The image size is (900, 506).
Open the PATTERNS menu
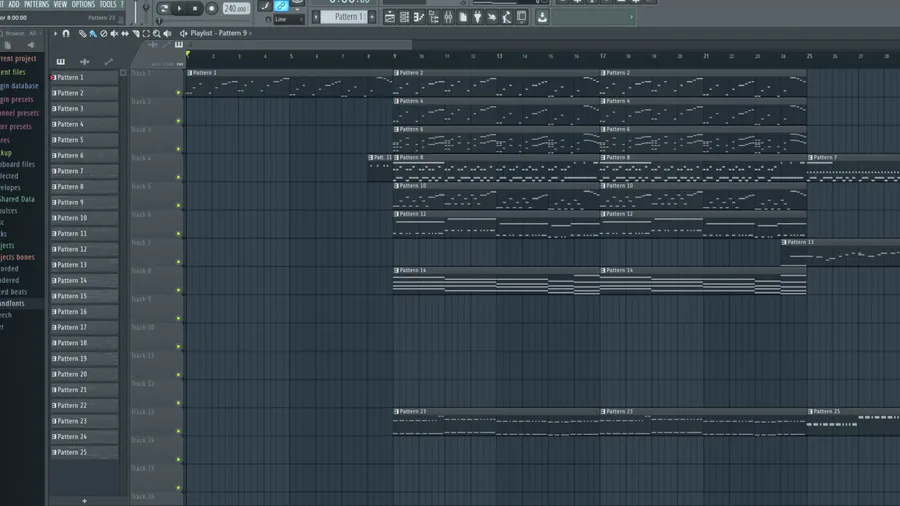pyautogui.click(x=36, y=4)
